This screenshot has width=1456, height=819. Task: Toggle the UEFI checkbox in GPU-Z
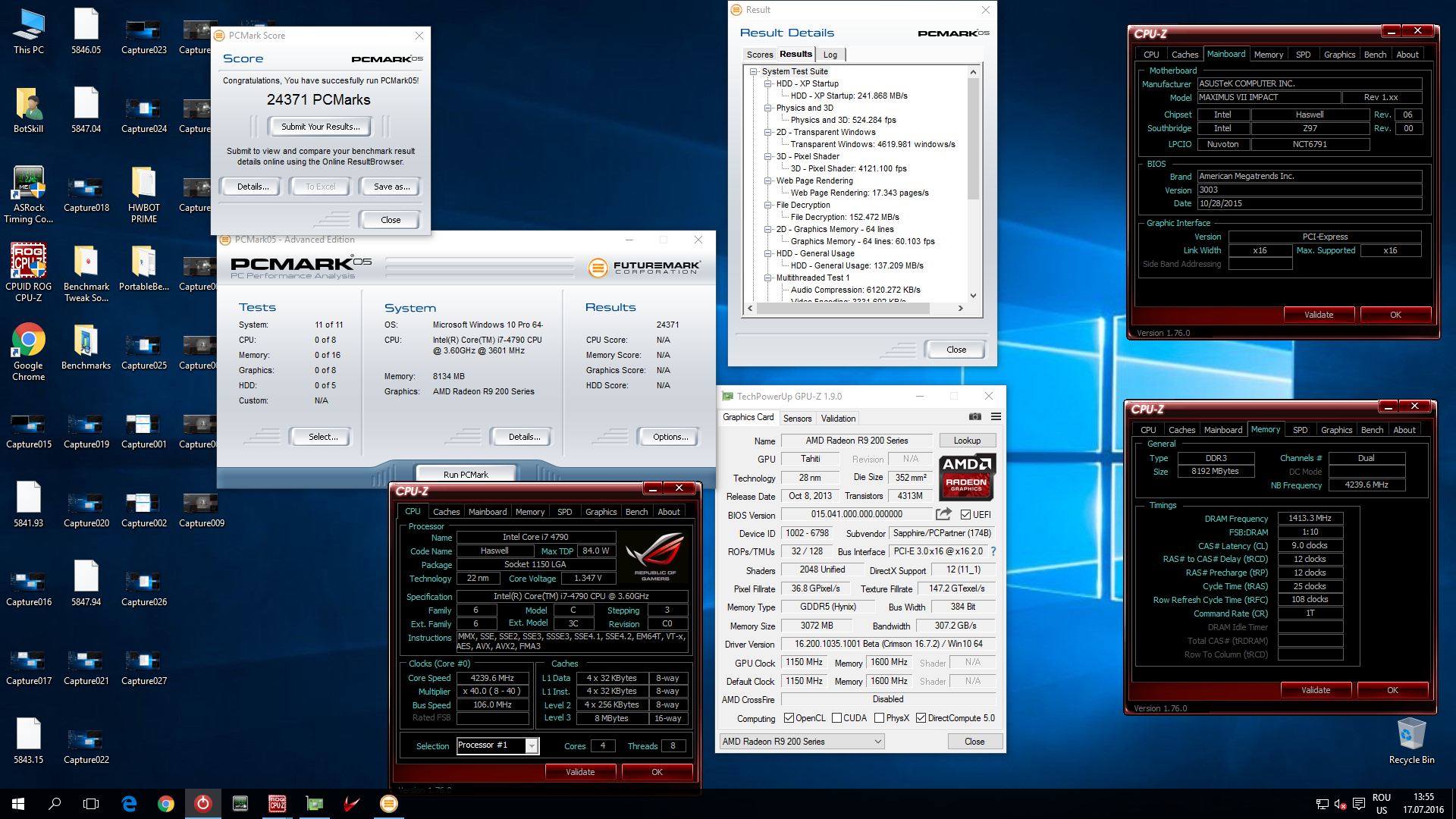[x=965, y=514]
